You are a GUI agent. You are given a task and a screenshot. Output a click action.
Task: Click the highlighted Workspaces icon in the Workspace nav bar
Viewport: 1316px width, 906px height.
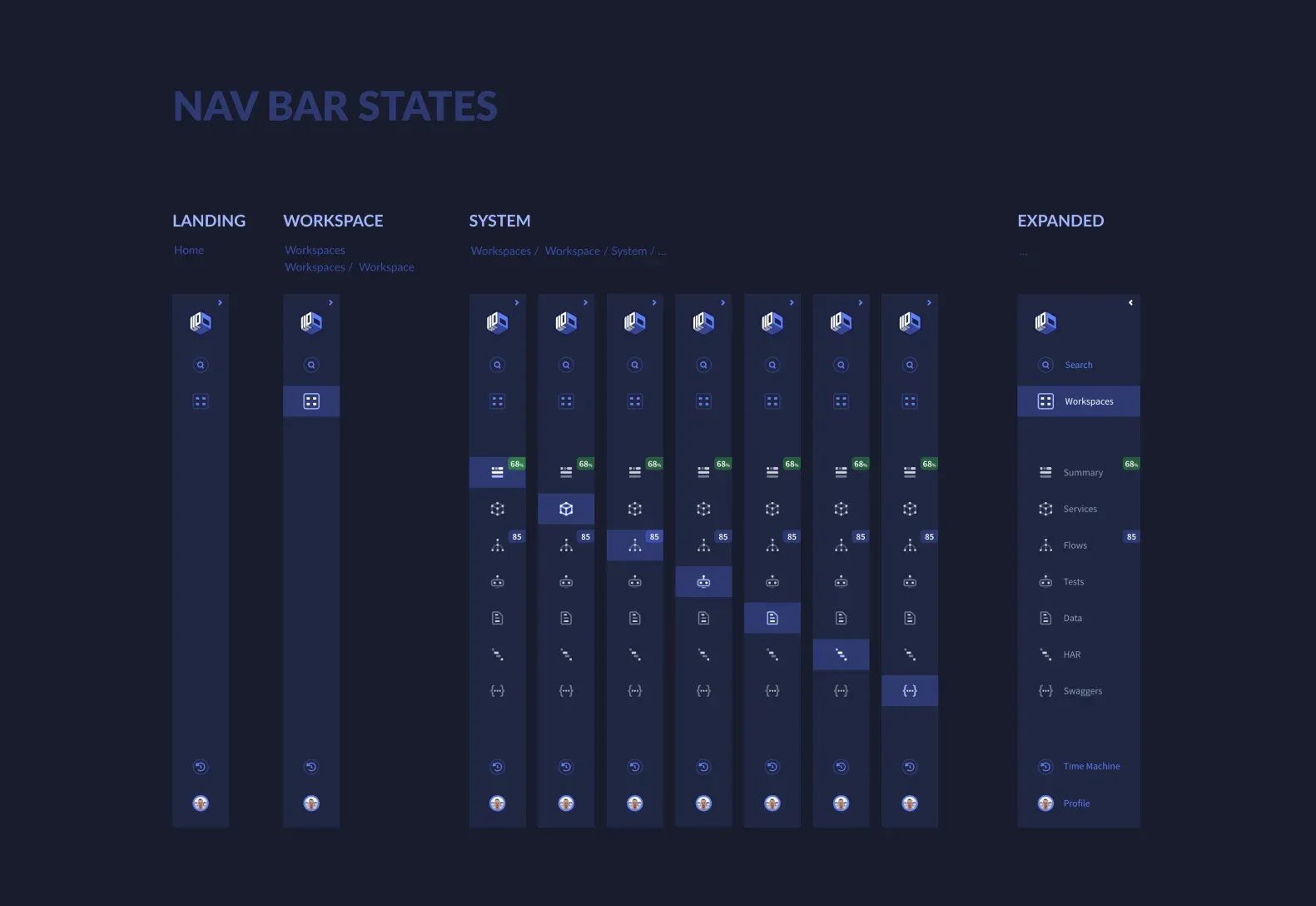tap(311, 401)
